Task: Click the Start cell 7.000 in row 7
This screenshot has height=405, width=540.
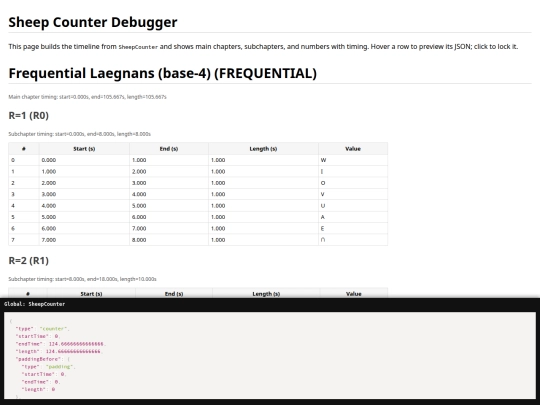Action: click(84, 240)
